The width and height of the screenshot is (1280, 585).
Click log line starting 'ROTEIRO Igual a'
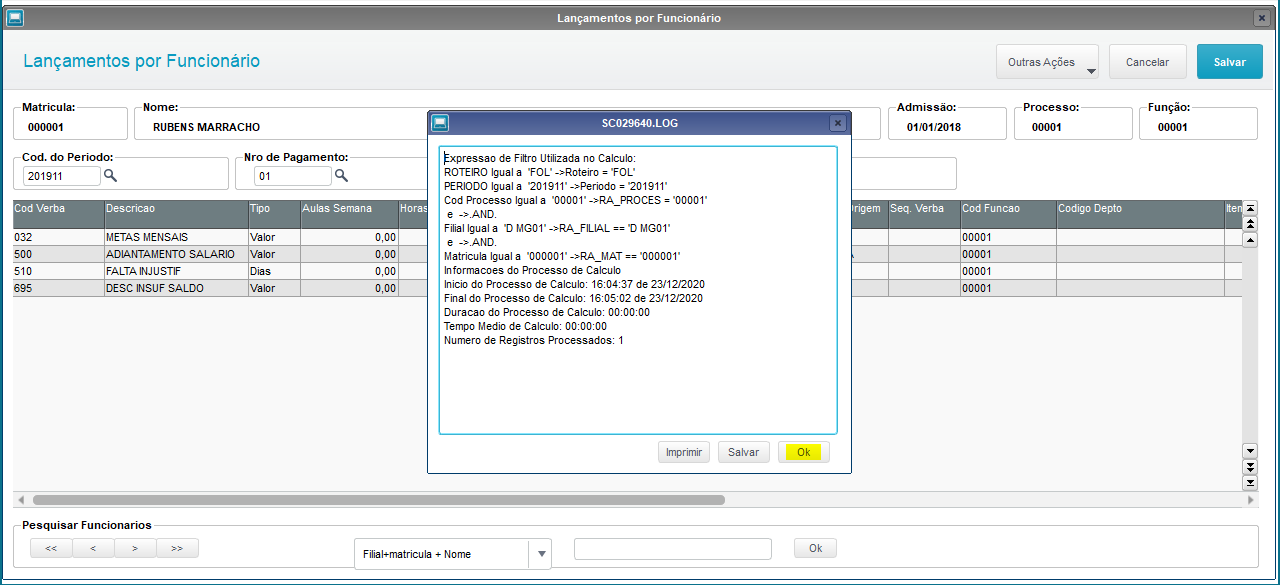pos(540,172)
